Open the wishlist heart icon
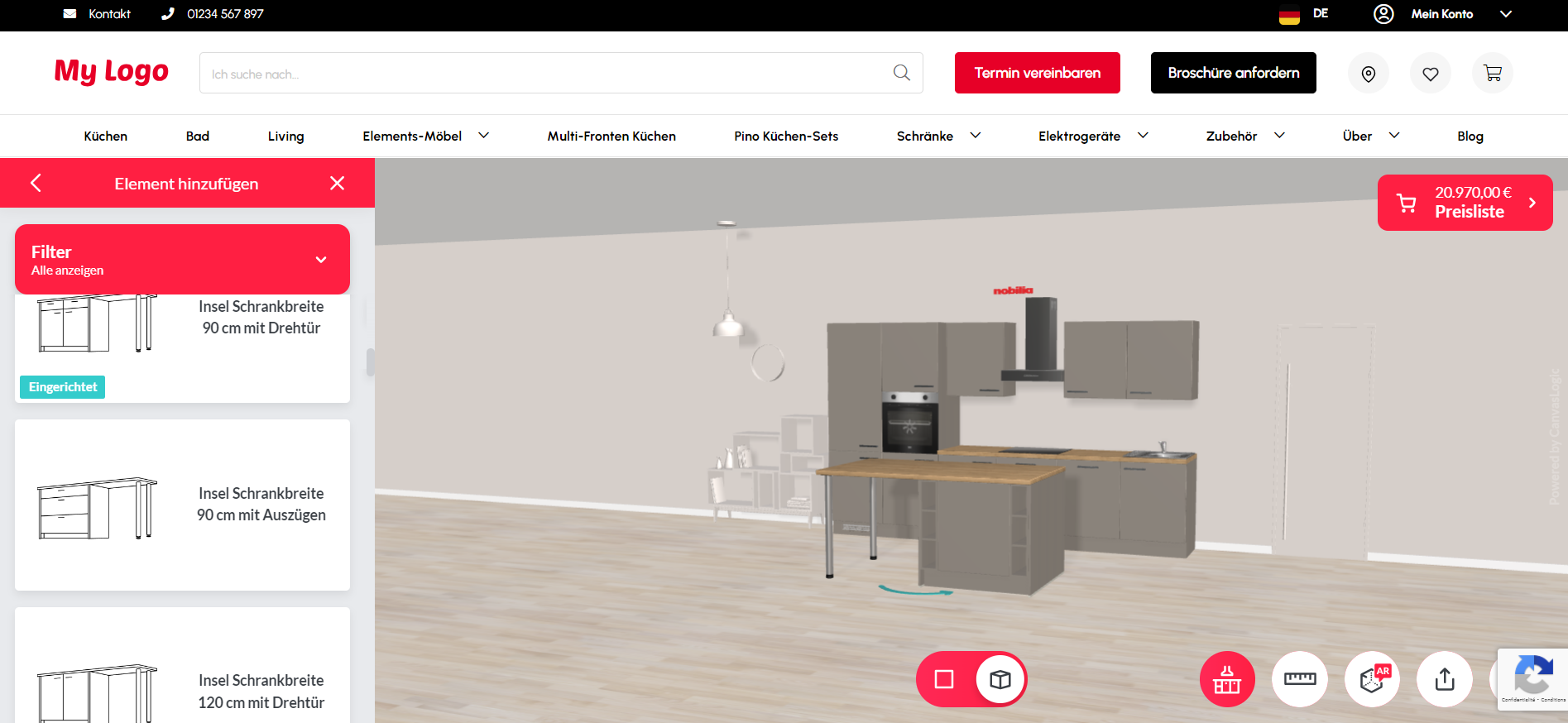The image size is (1568, 723). click(1431, 74)
